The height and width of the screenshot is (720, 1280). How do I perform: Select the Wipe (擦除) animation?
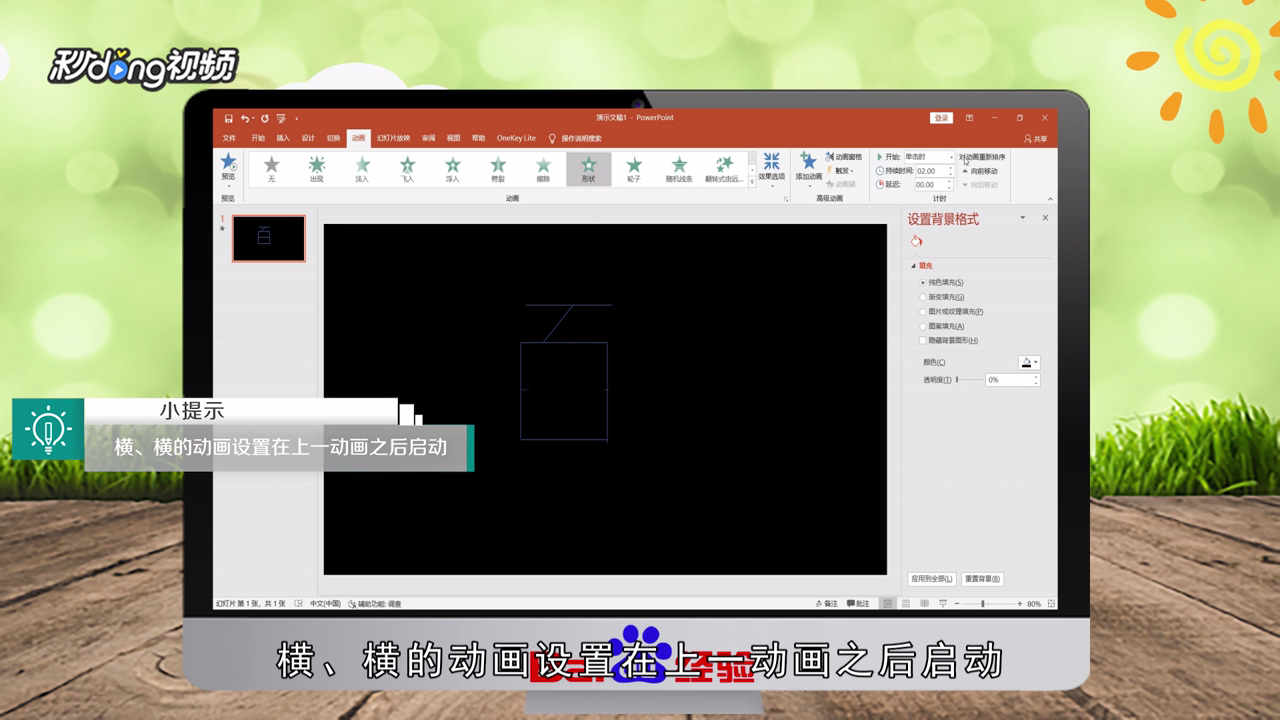(543, 169)
